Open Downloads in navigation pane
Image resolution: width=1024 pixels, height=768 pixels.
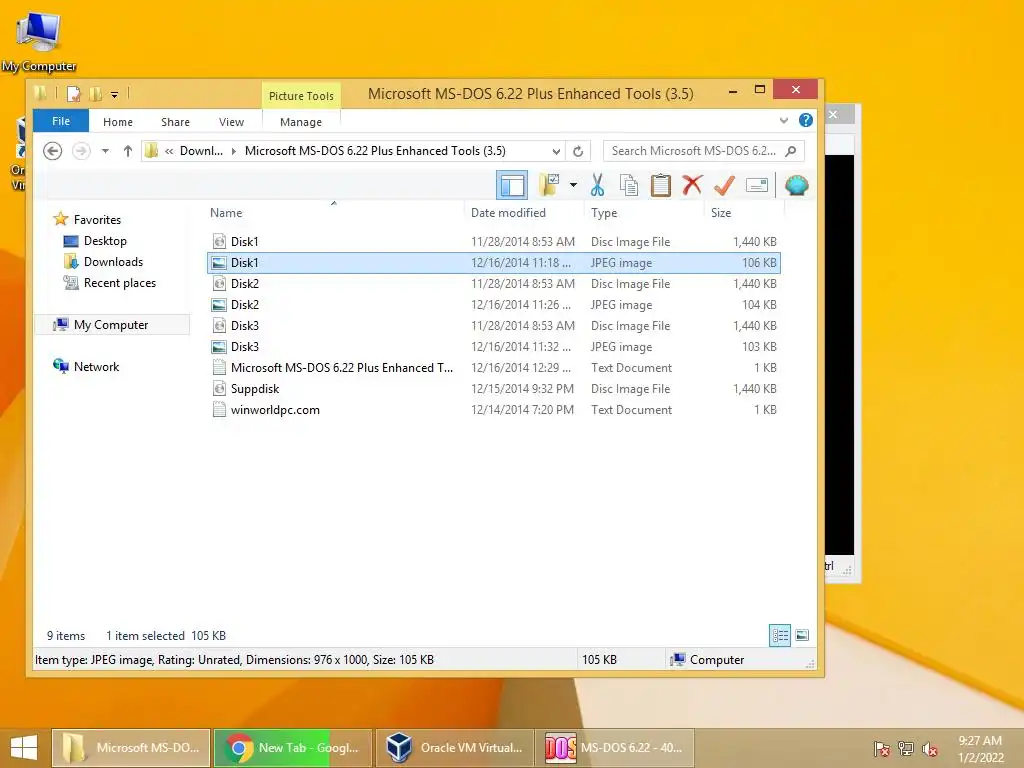point(113,262)
